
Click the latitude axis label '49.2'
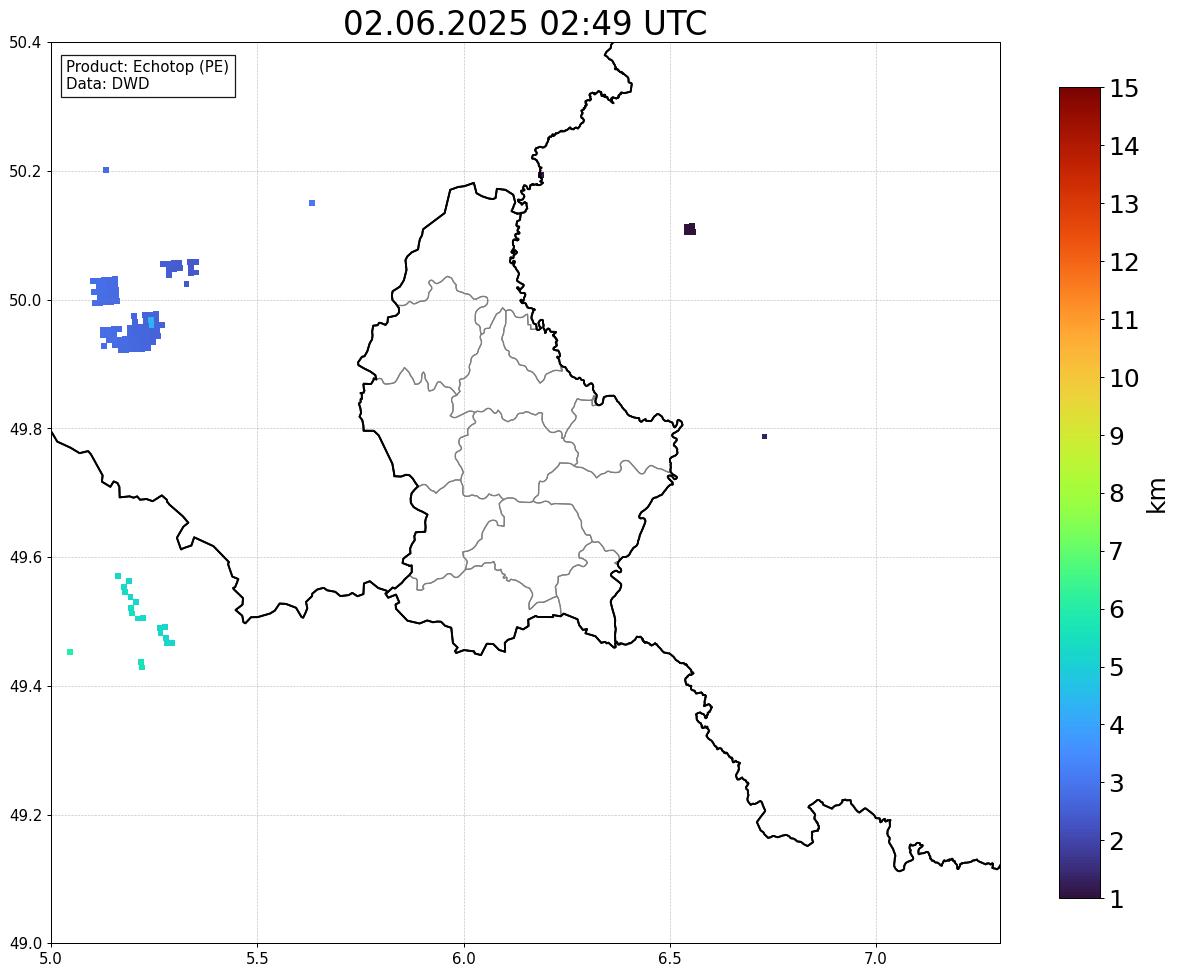25,815
